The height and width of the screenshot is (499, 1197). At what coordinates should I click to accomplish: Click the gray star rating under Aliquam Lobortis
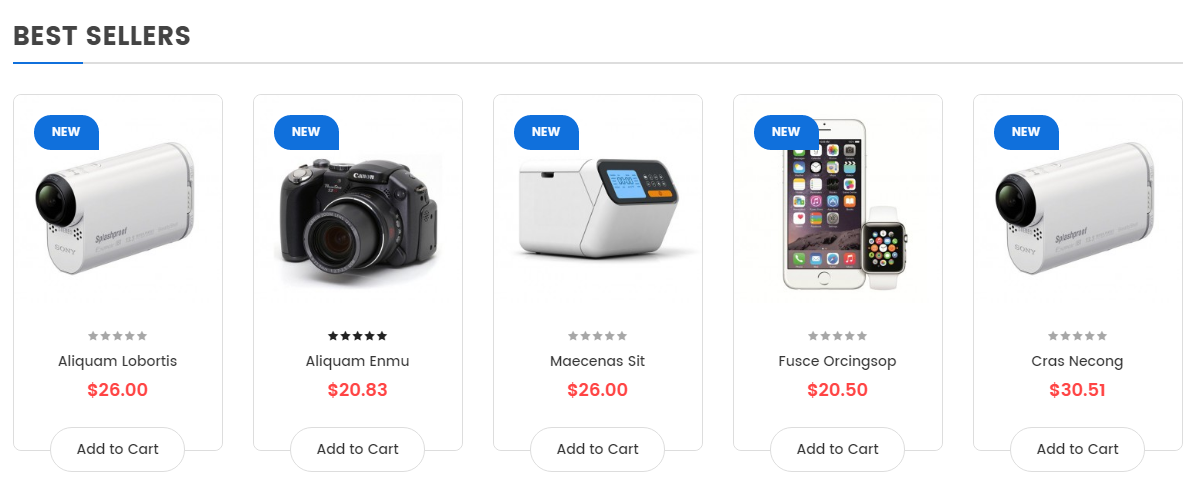[x=118, y=336]
